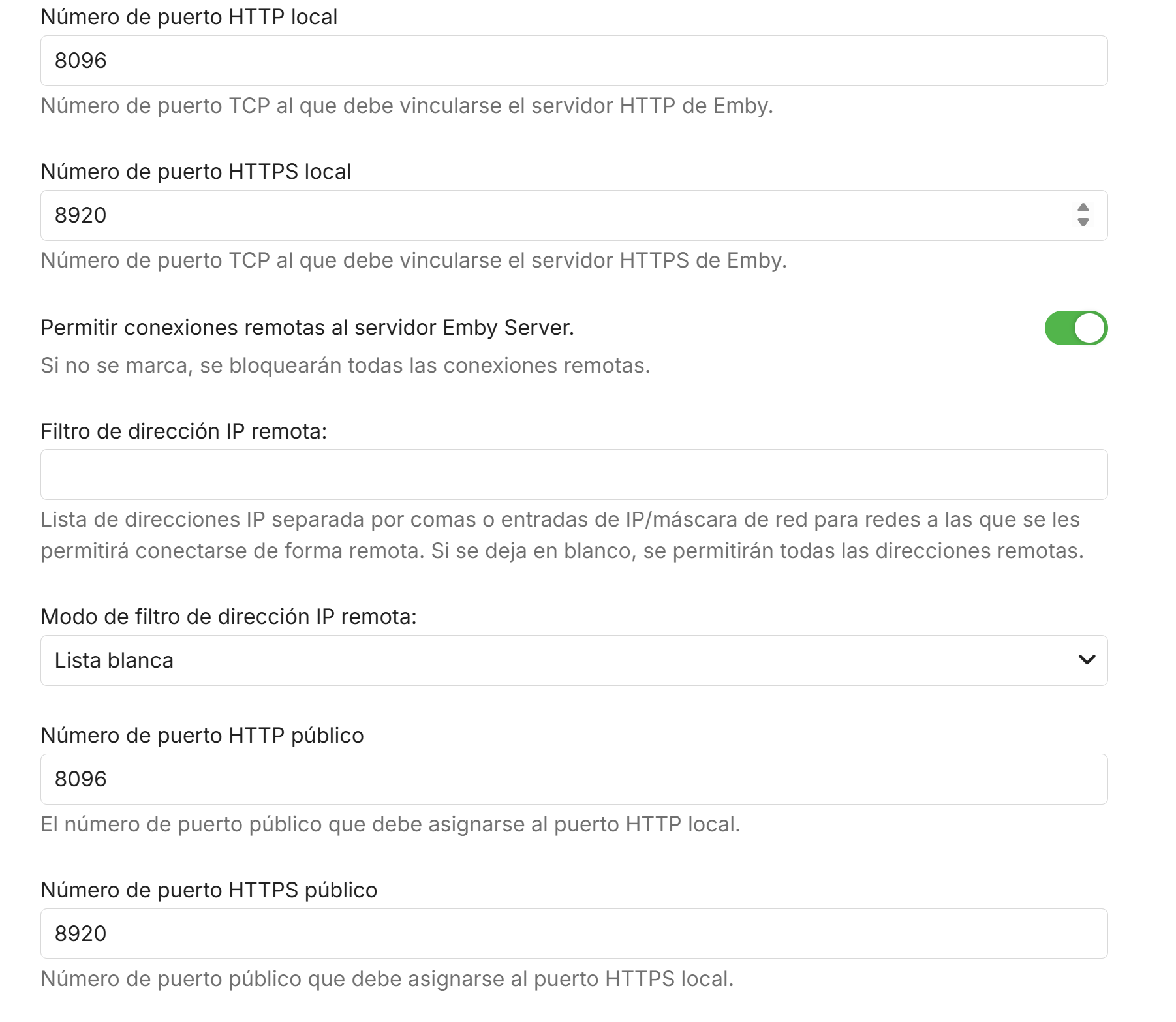Click the 'Filtro de dirección IP remota' label

183,431
